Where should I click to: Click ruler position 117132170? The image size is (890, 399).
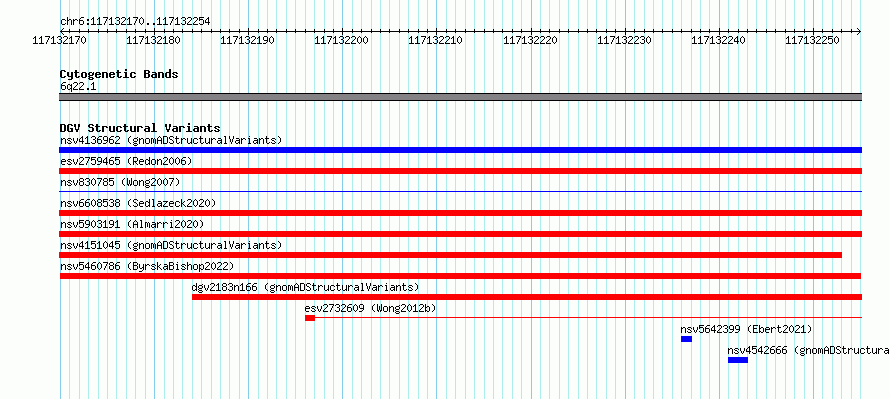tap(60, 41)
